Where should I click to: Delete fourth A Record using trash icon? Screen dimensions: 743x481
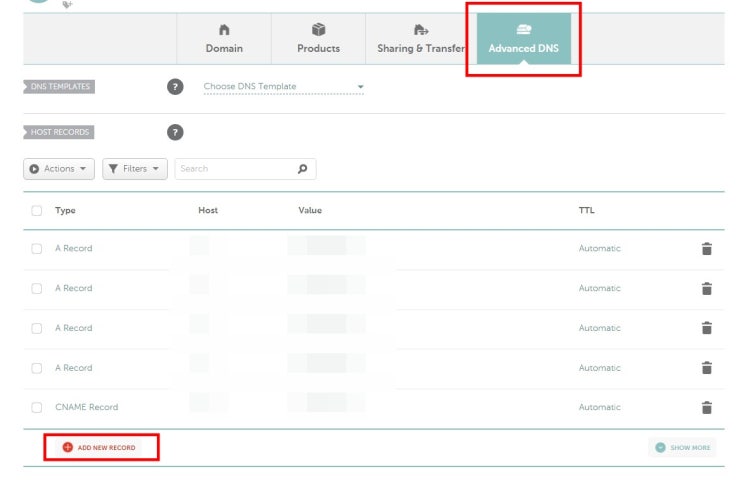click(x=707, y=368)
